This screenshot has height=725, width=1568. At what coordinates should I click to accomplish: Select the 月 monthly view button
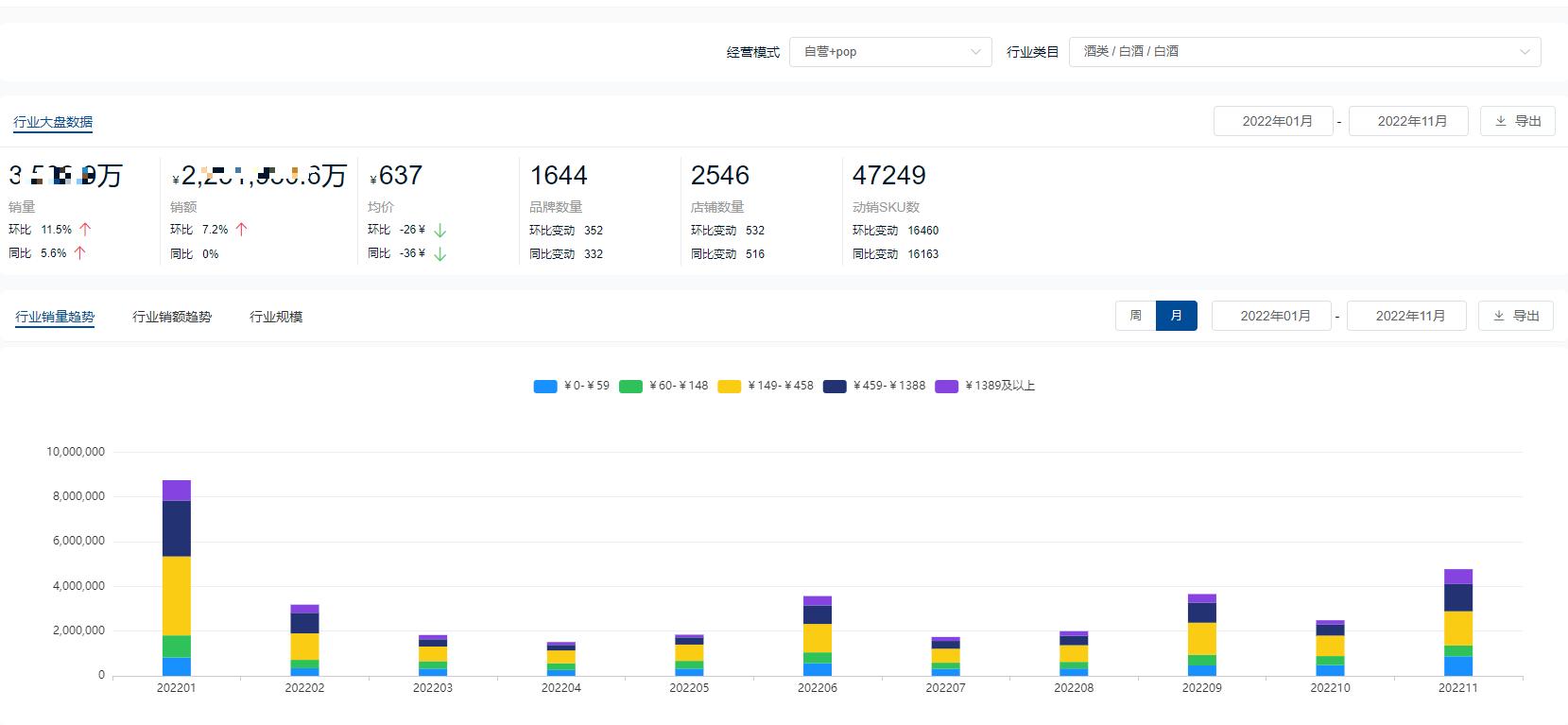pyautogui.click(x=1176, y=316)
